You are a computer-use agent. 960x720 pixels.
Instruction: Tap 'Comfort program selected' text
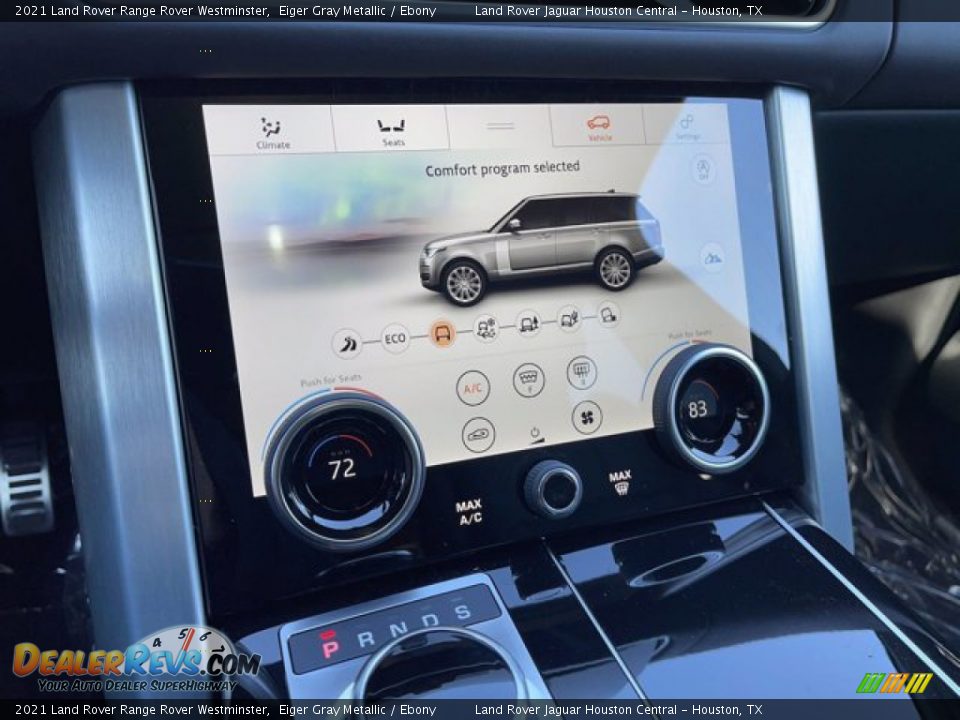502,169
